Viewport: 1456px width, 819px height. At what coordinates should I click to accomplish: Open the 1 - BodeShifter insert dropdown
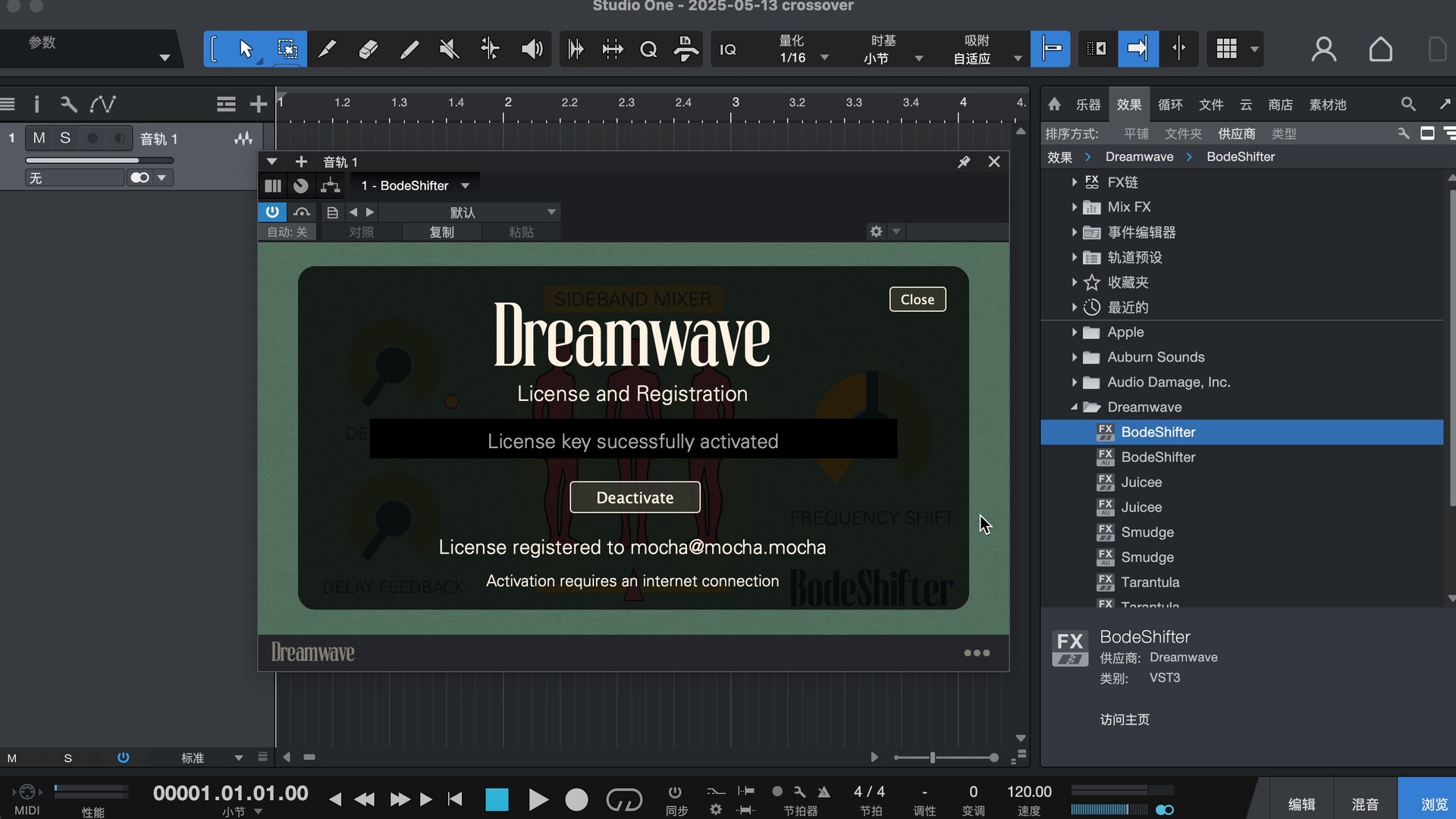click(x=415, y=186)
